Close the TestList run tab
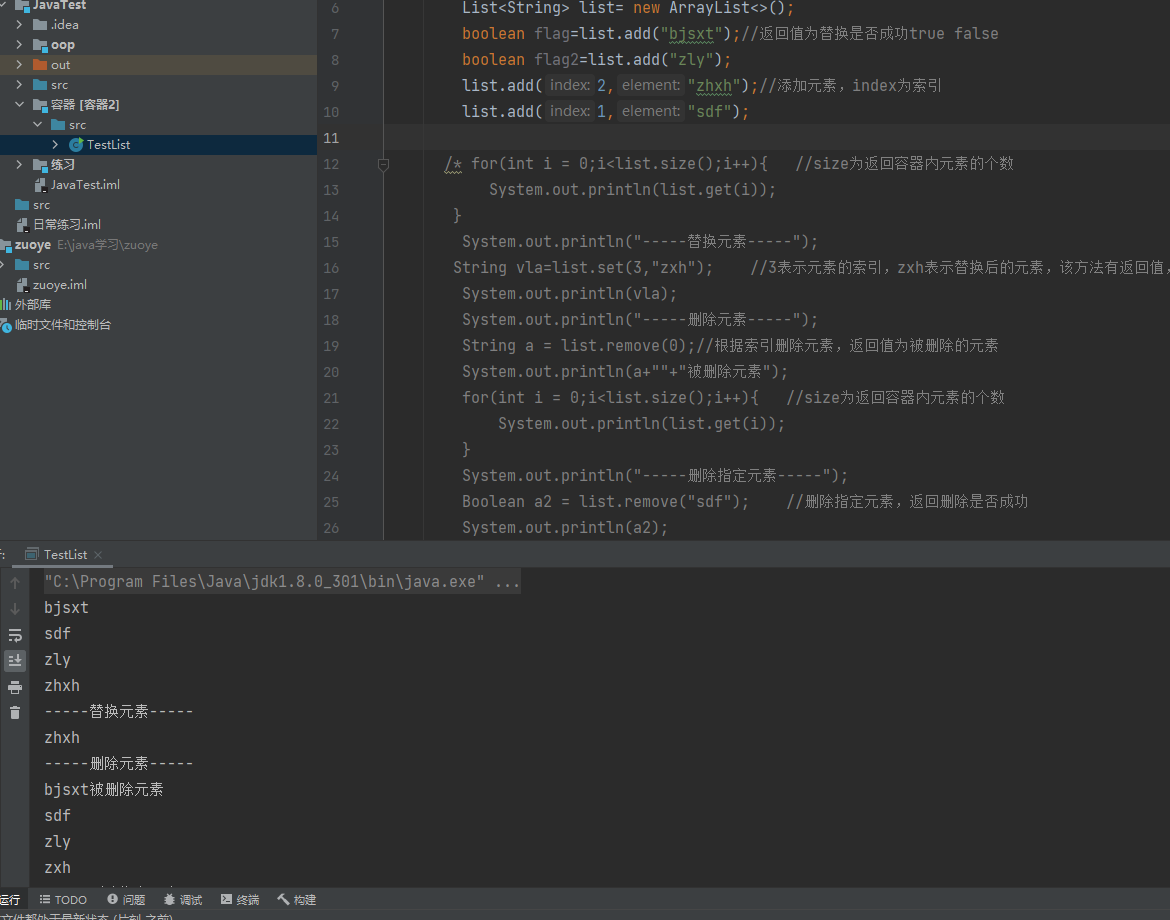The height and width of the screenshot is (920, 1170). (x=98, y=554)
